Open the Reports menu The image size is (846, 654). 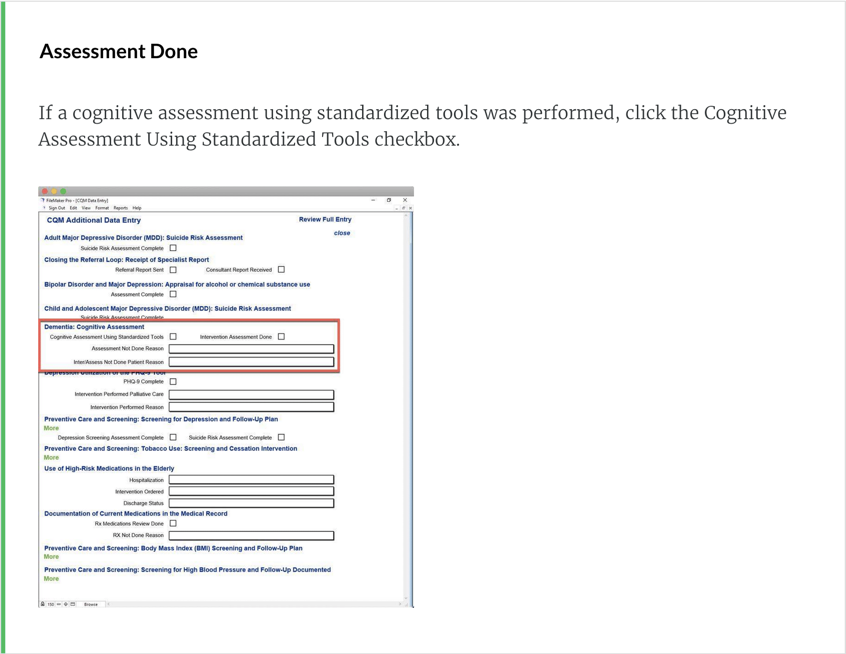point(120,208)
